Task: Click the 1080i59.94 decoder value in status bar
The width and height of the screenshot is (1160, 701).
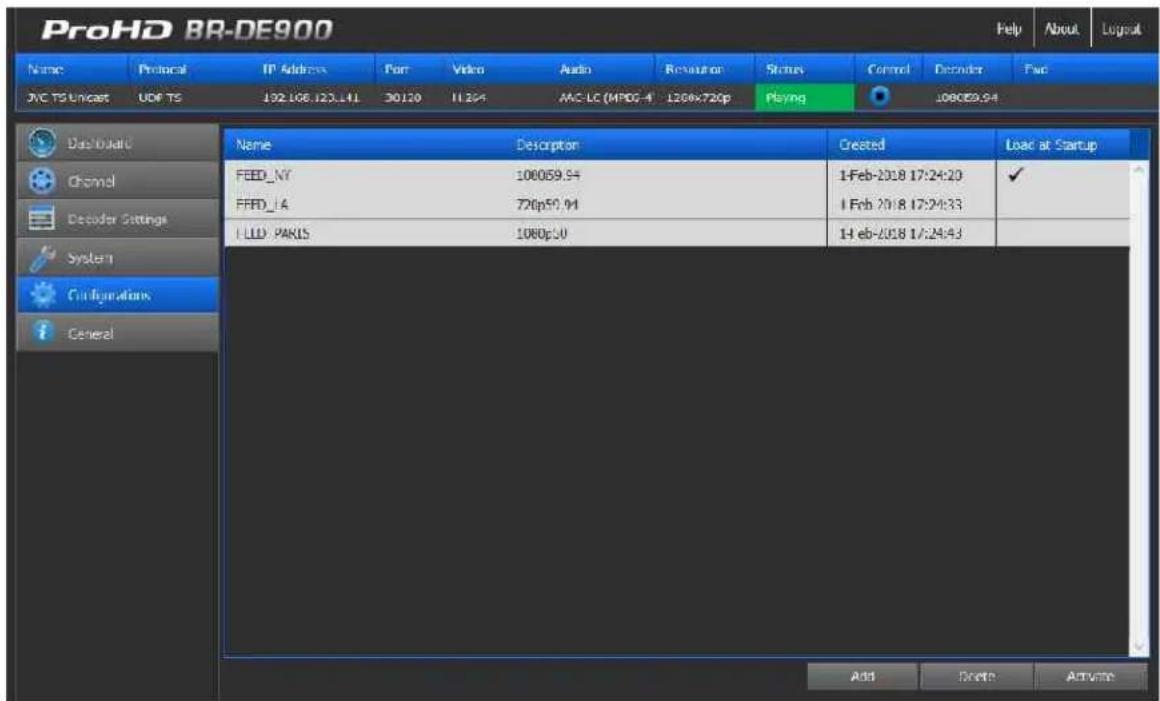Action: [966, 98]
